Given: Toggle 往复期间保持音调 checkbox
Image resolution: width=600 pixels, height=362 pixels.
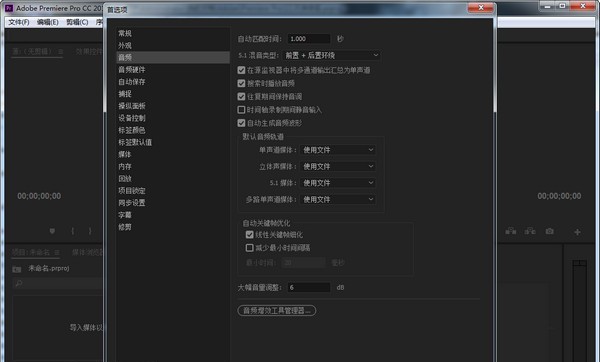Looking at the screenshot, I should click(241, 96).
